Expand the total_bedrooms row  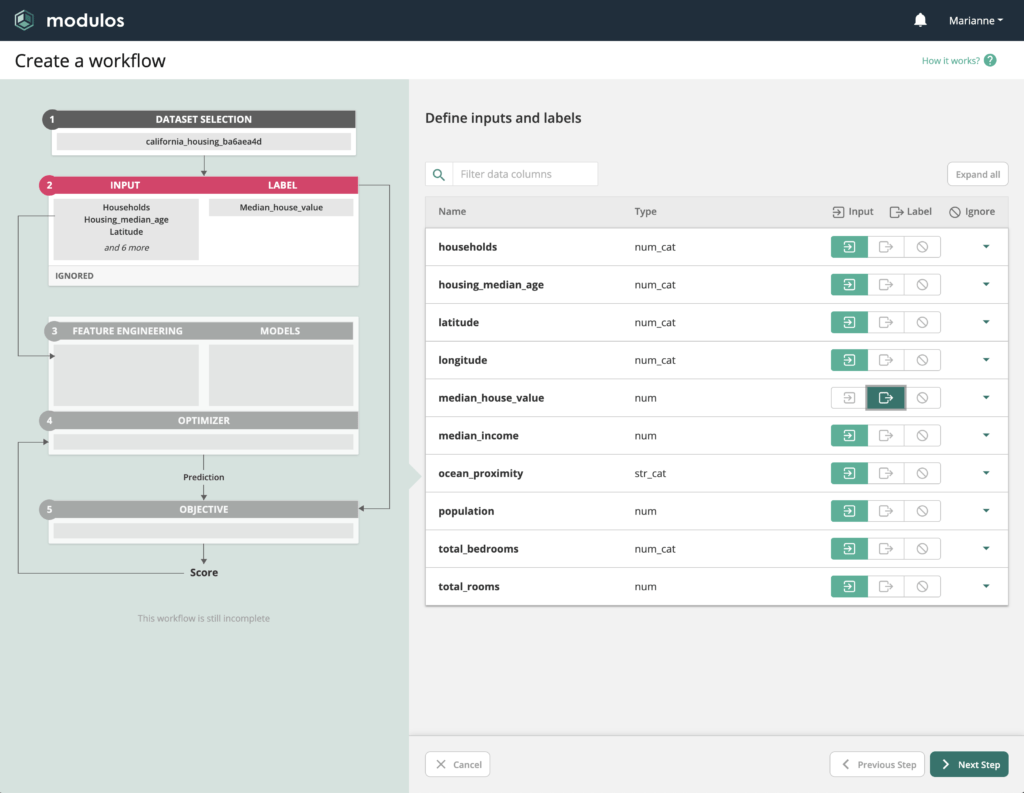[986, 549]
